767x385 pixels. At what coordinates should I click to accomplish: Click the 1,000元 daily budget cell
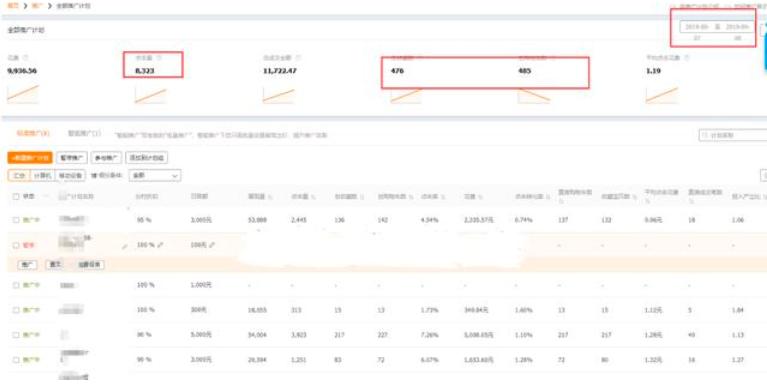tap(201, 285)
